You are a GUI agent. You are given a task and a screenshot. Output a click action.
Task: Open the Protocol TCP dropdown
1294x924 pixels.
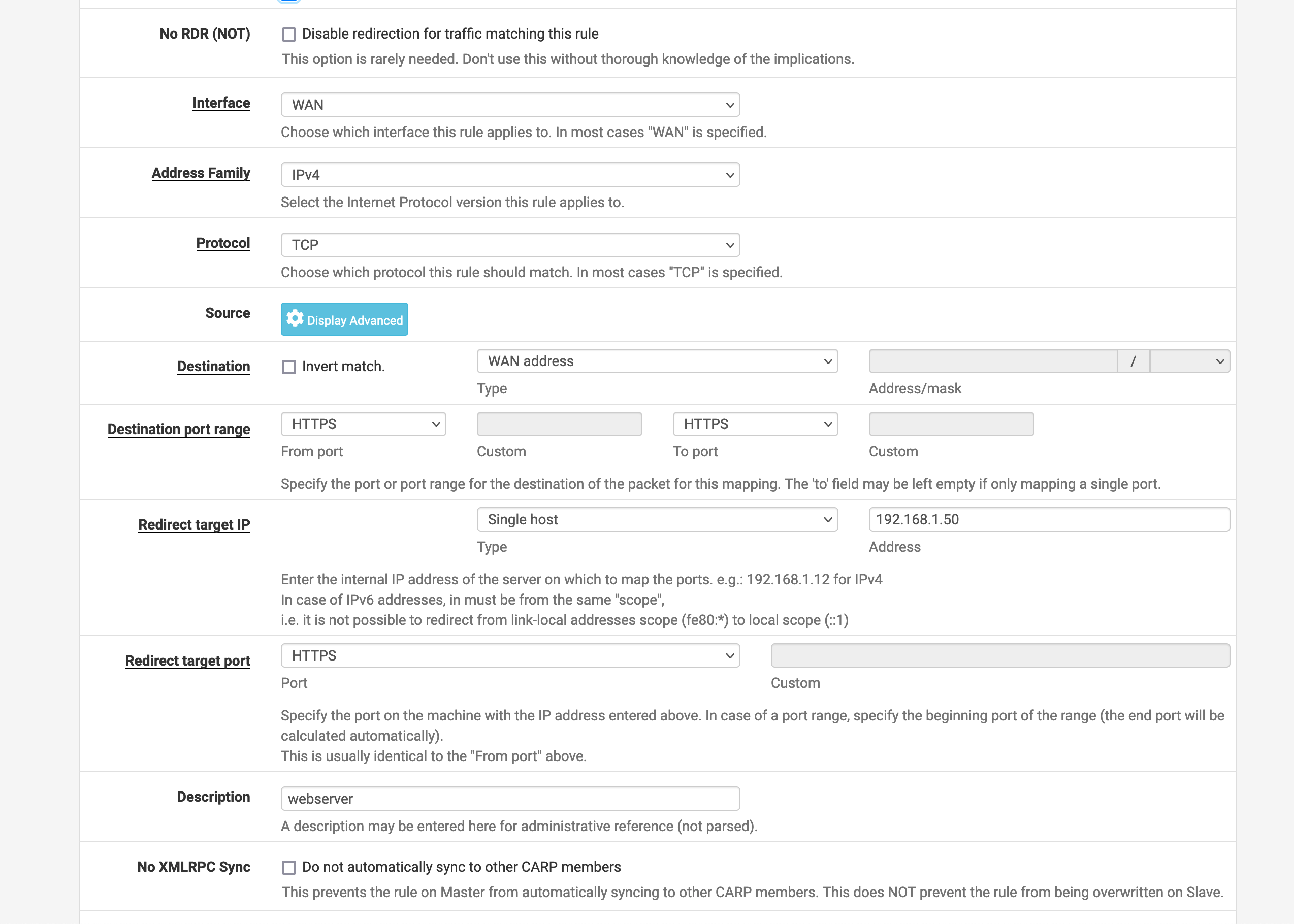click(x=510, y=245)
